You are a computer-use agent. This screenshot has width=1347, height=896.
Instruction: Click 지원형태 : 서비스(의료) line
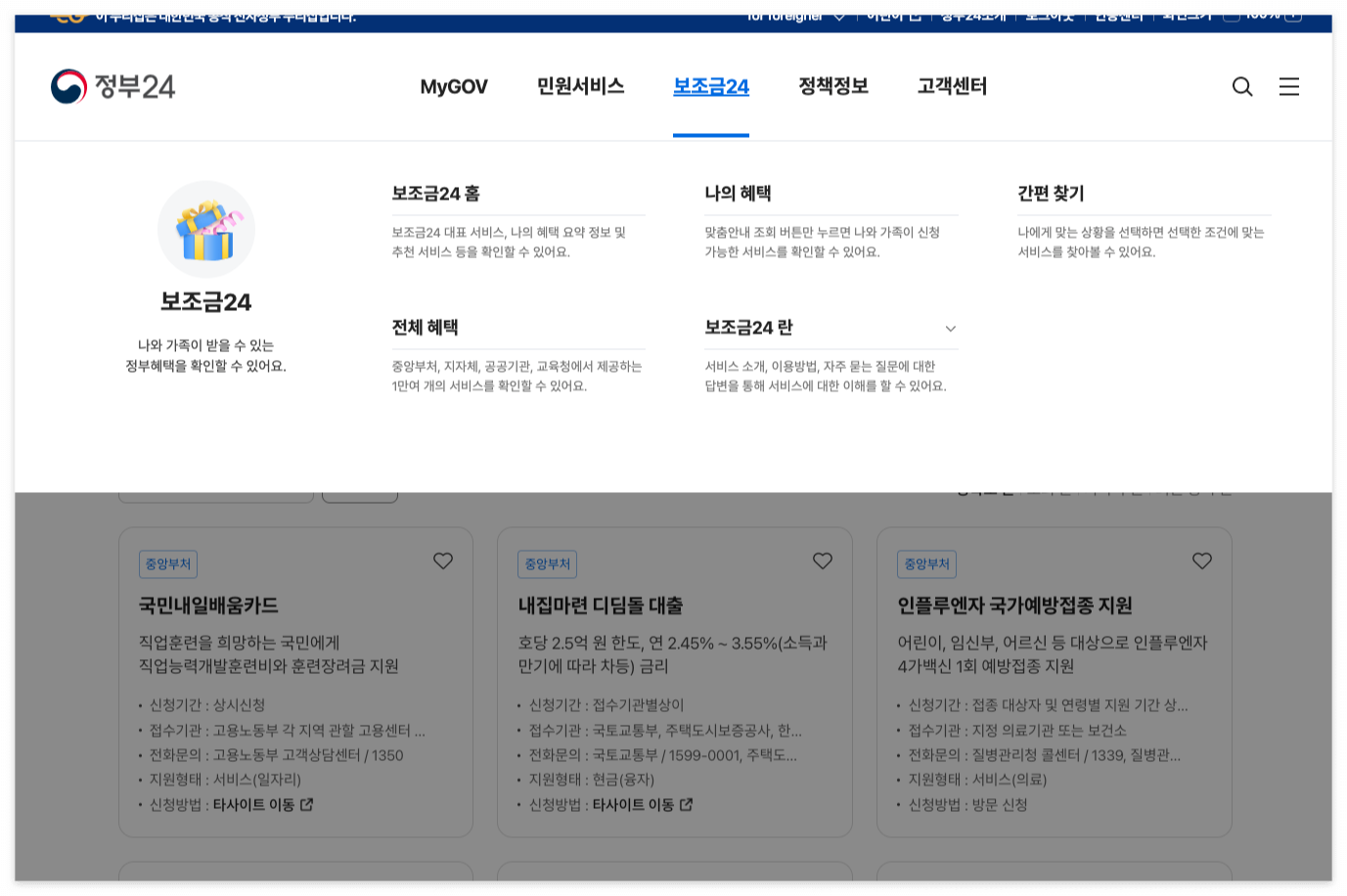pyautogui.click(x=977, y=779)
